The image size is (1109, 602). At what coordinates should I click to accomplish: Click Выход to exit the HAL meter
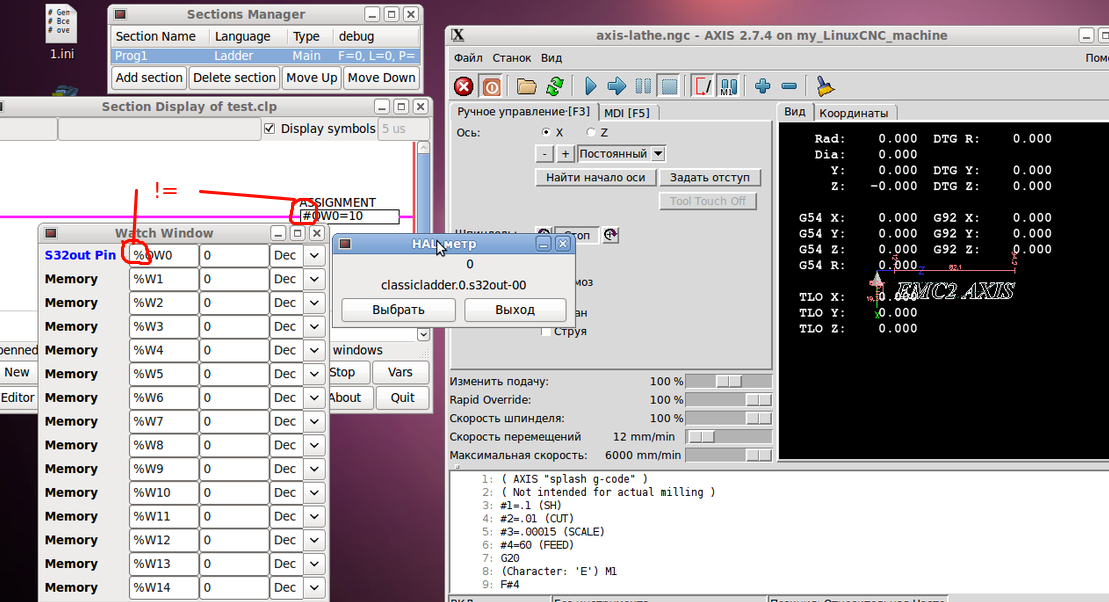pos(515,310)
